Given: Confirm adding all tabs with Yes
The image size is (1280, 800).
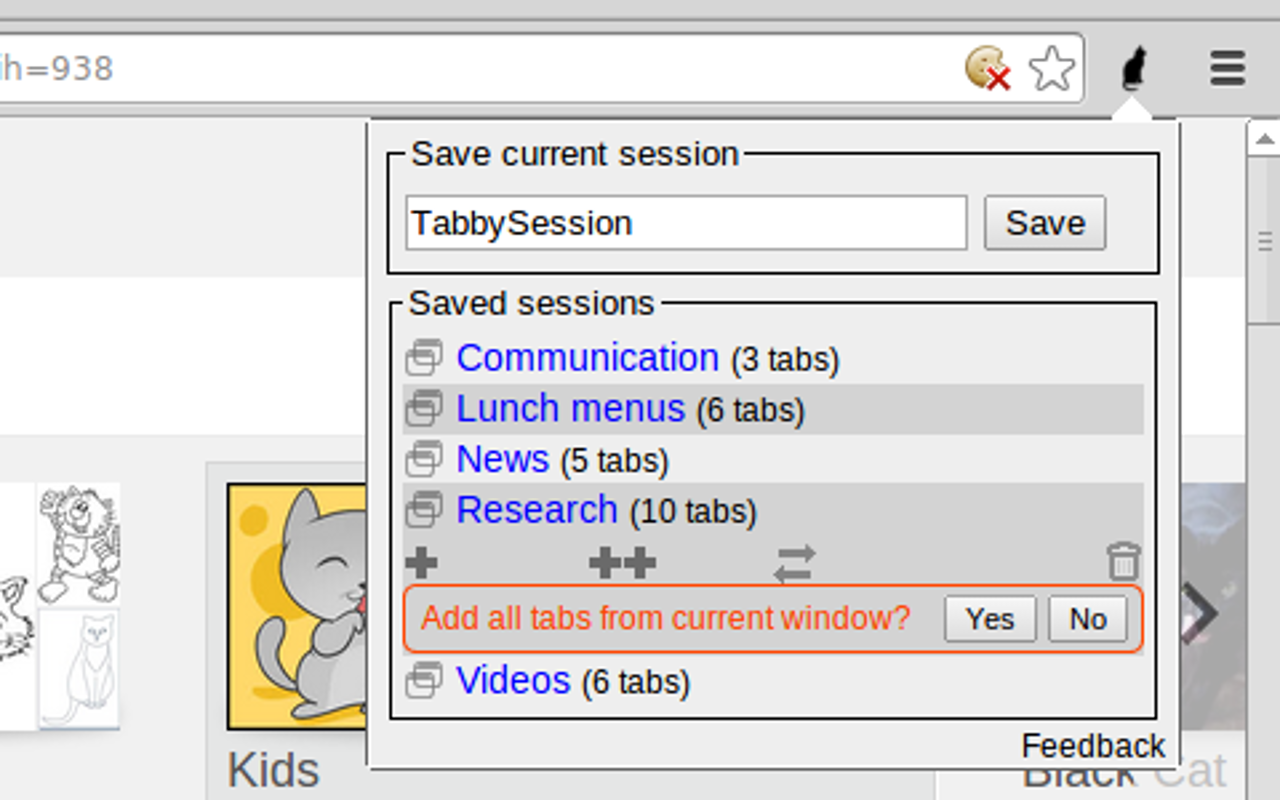Looking at the screenshot, I should tap(990, 619).
